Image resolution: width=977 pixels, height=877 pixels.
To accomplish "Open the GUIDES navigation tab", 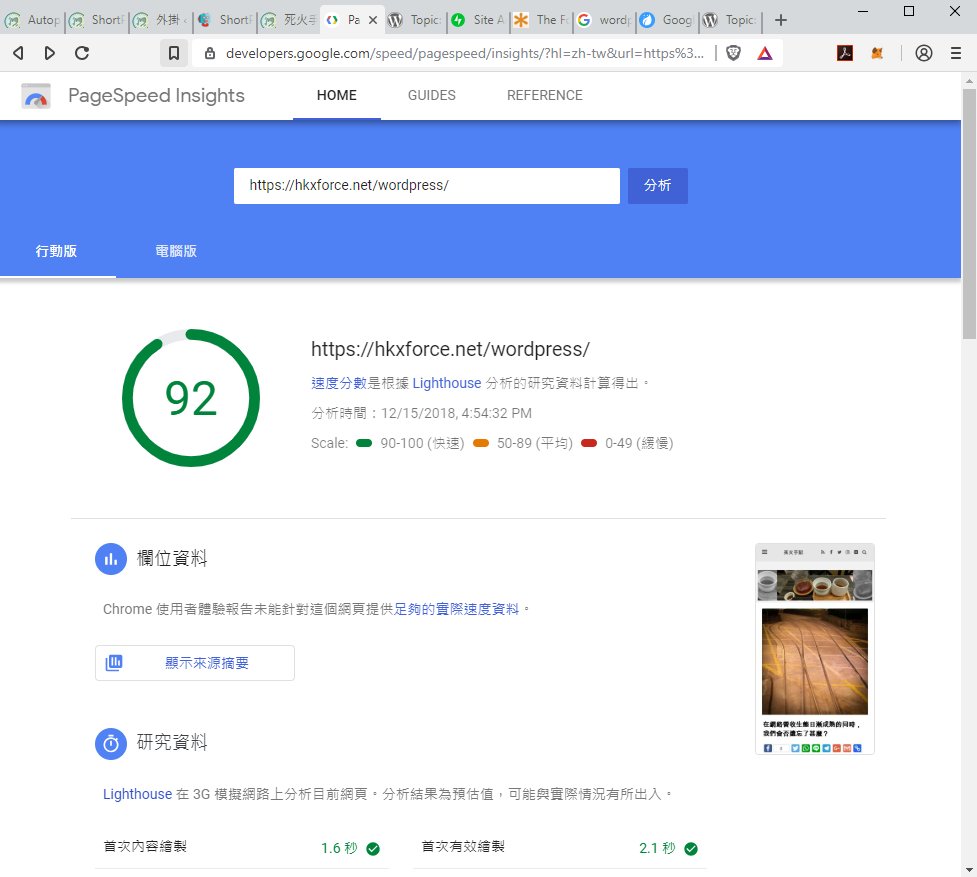I will (432, 95).
